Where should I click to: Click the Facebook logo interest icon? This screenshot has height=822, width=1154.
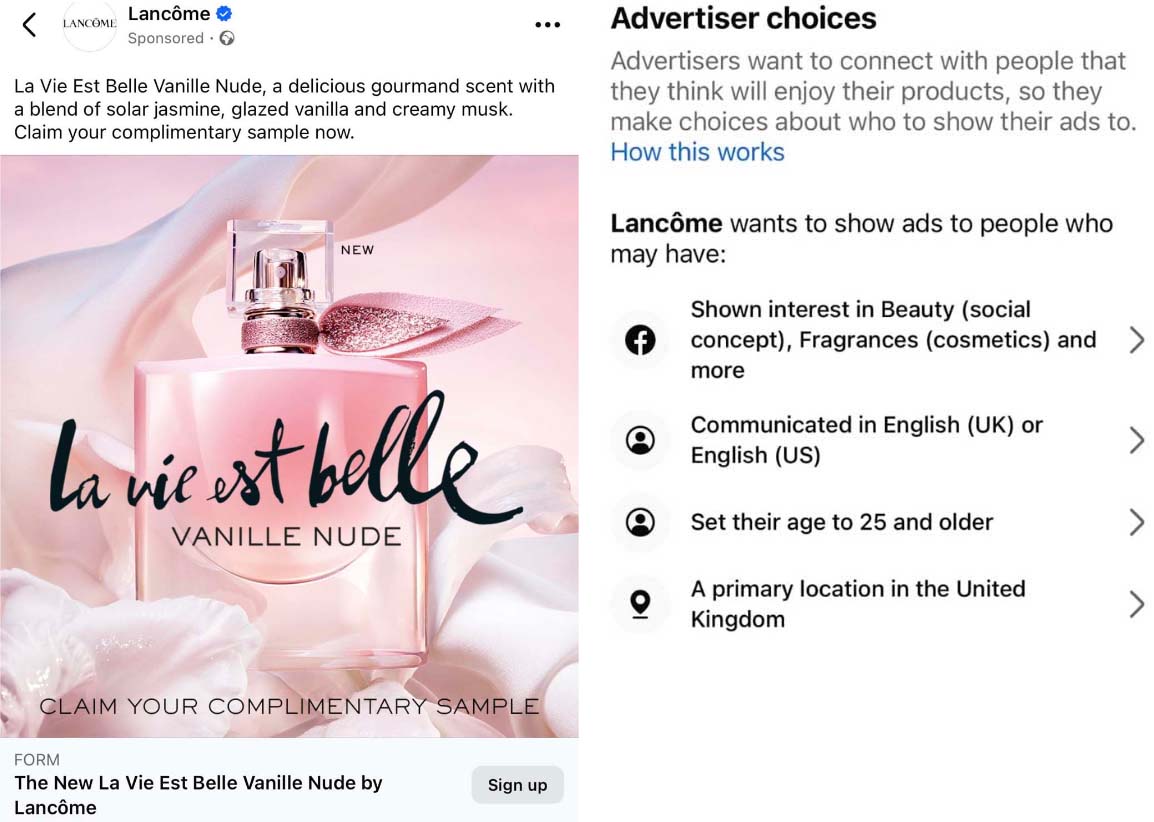(x=640, y=340)
